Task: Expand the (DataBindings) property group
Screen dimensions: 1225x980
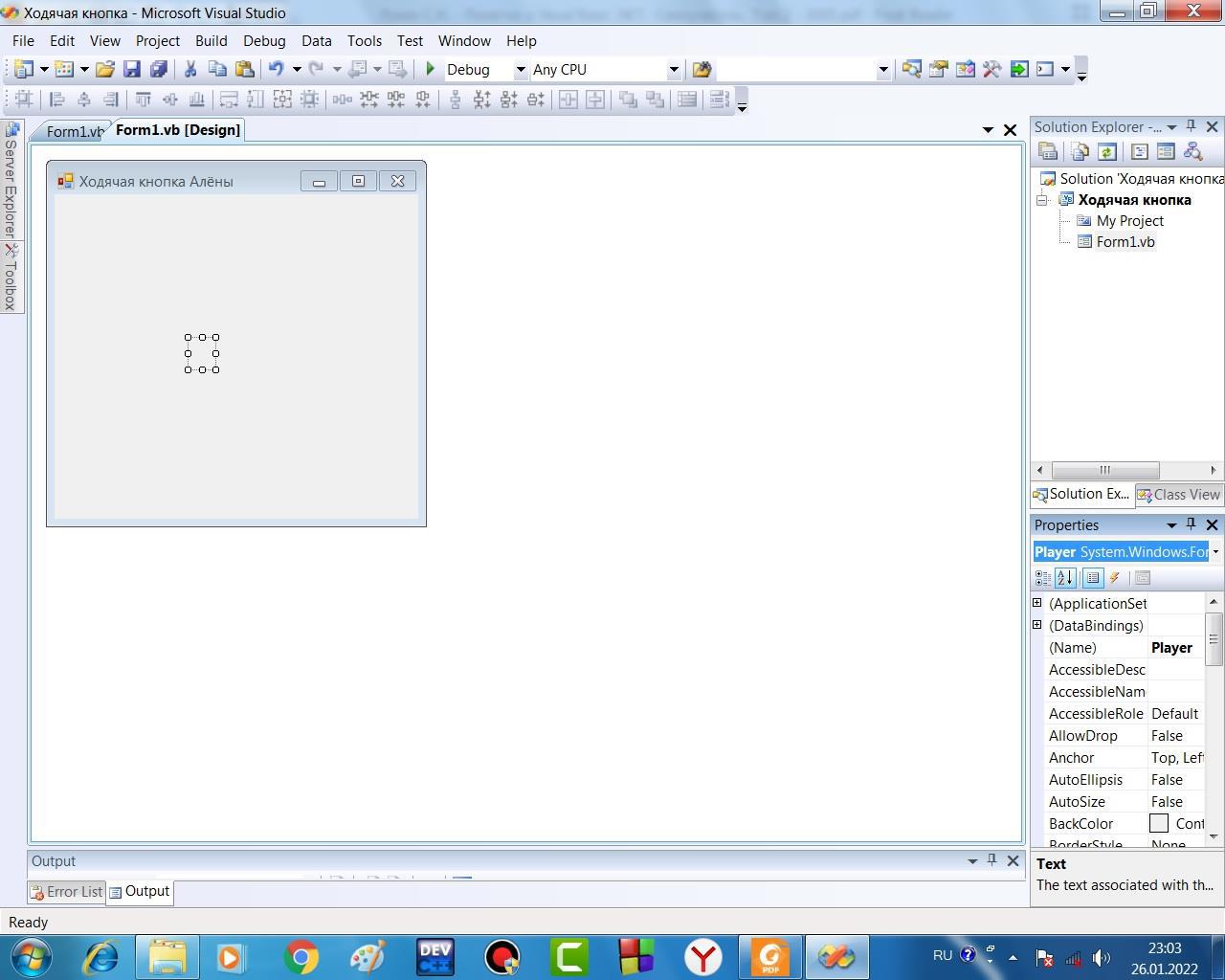Action: (x=1037, y=625)
